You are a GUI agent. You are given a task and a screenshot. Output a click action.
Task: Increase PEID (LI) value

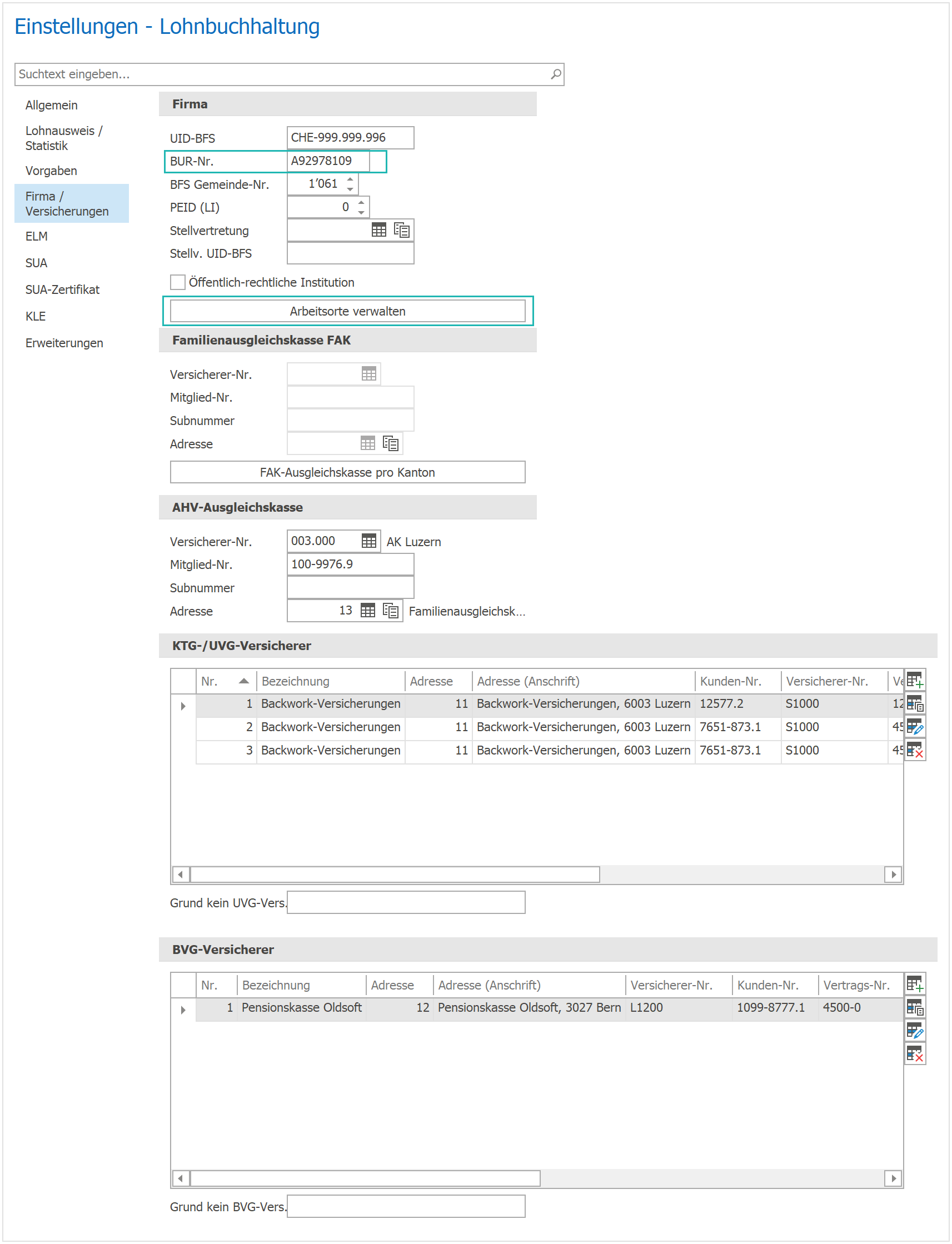point(362,202)
